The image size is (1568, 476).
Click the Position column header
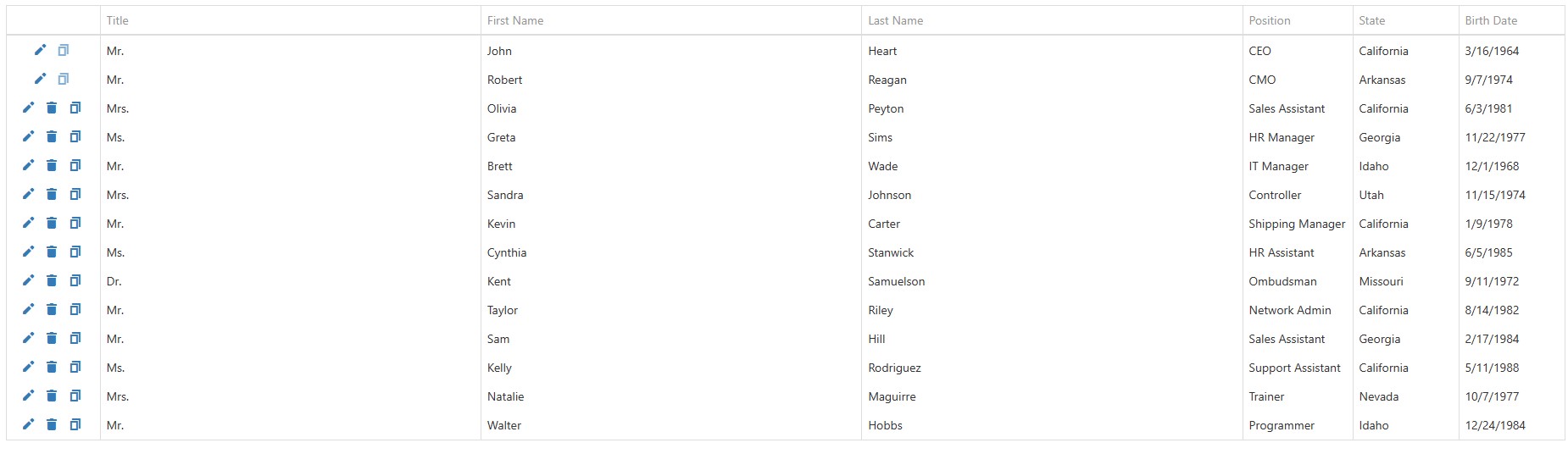[1269, 20]
